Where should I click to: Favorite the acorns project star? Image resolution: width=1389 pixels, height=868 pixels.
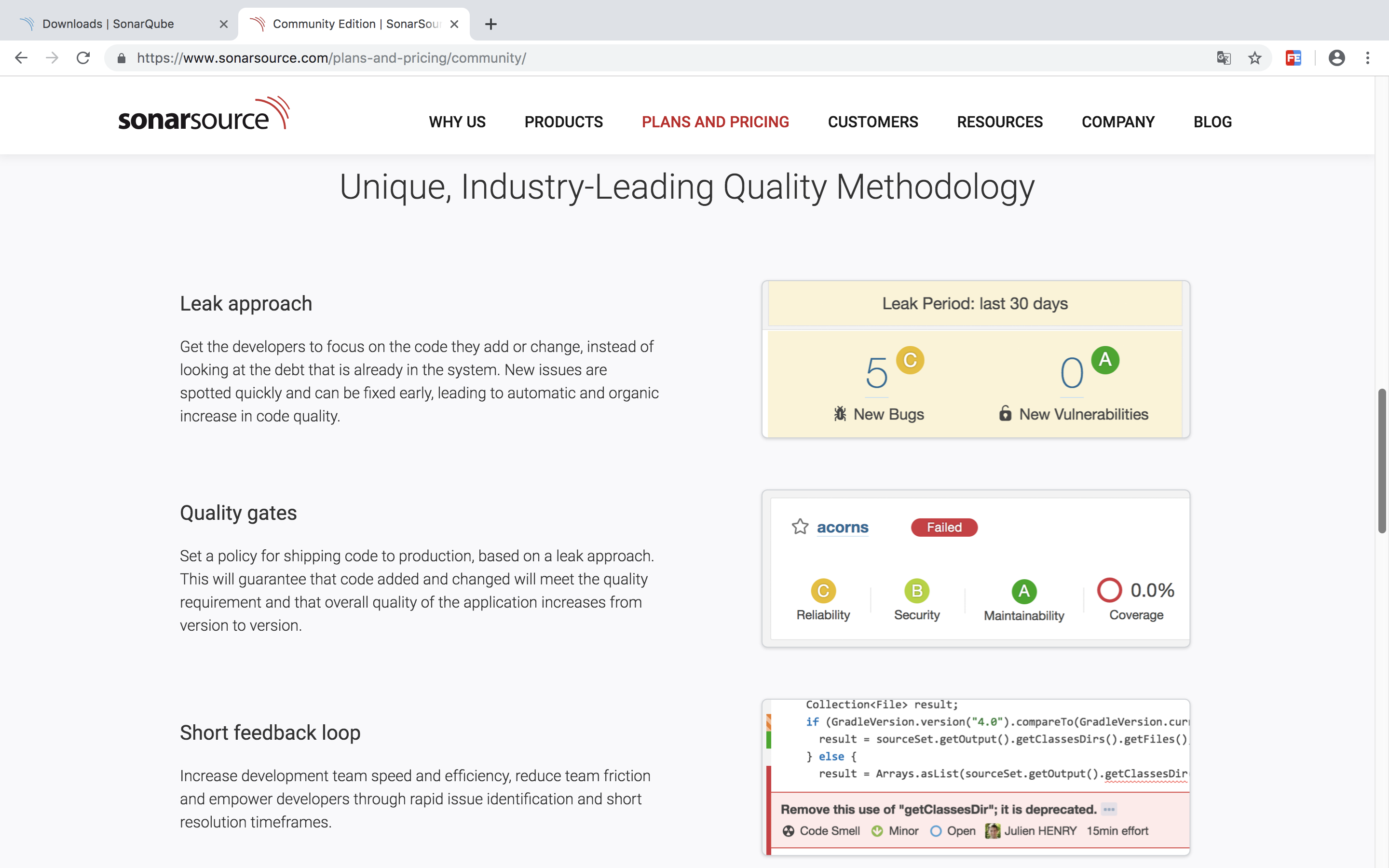tap(800, 527)
